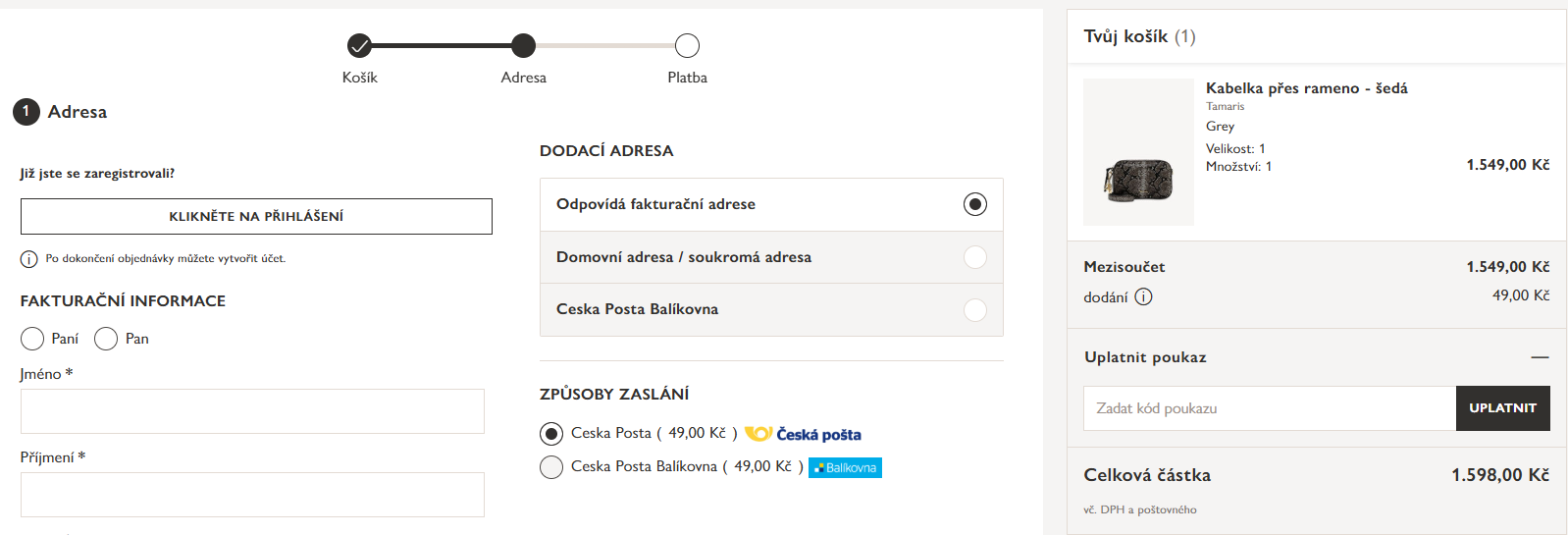
Task: Click the Adresa step circle
Action: [524, 45]
